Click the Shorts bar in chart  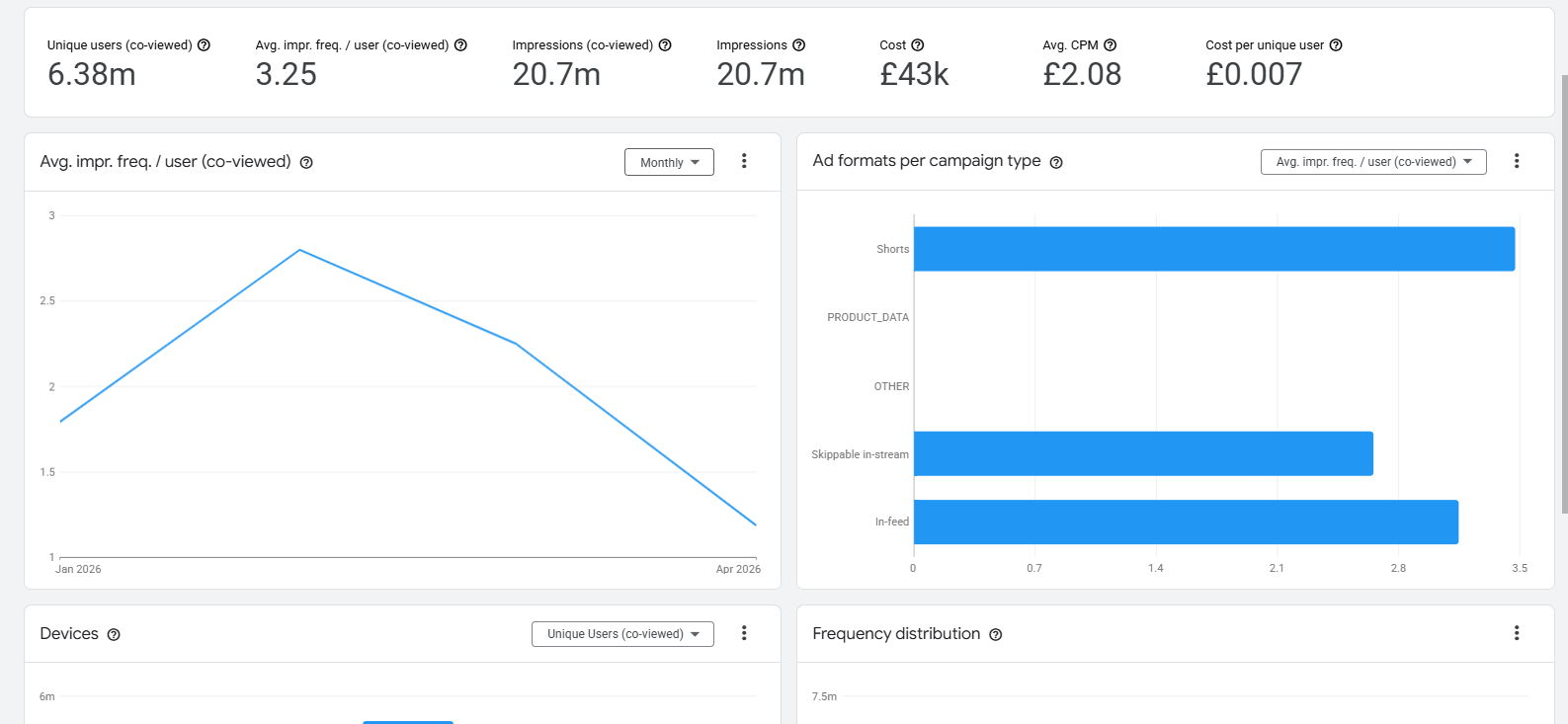point(1213,249)
